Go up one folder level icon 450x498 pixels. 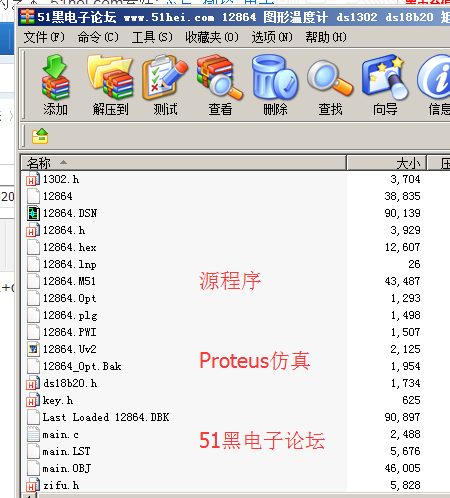[40, 136]
